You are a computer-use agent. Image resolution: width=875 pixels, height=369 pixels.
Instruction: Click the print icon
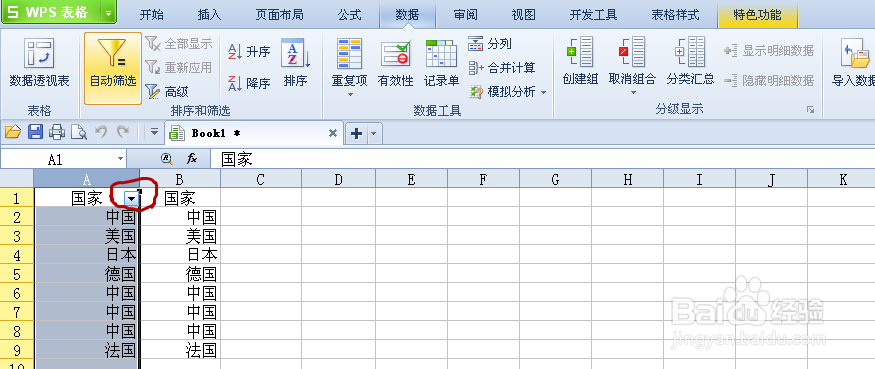(57, 132)
